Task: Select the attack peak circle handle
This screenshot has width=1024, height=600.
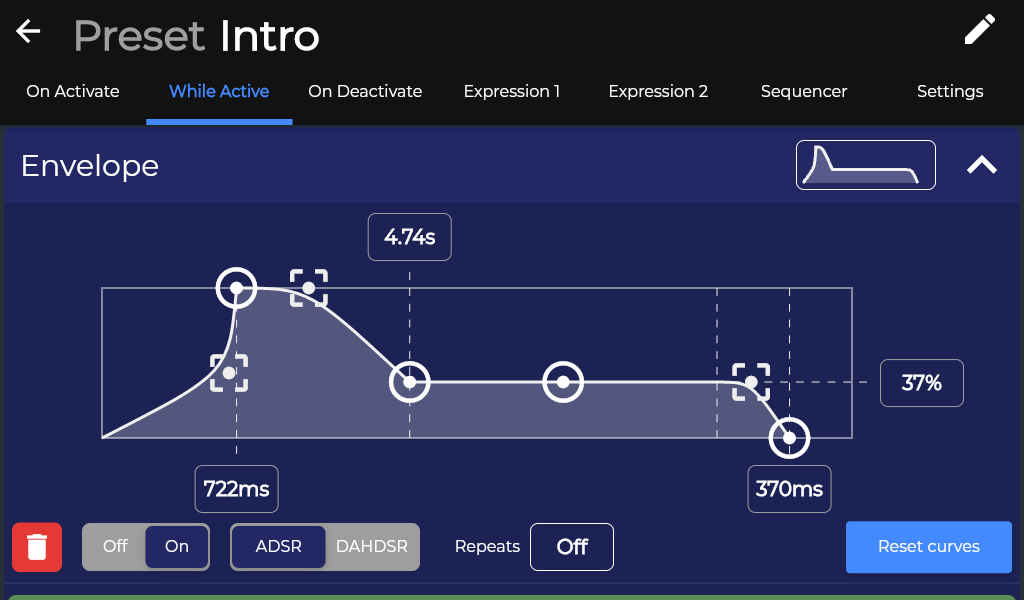Action: click(x=236, y=288)
